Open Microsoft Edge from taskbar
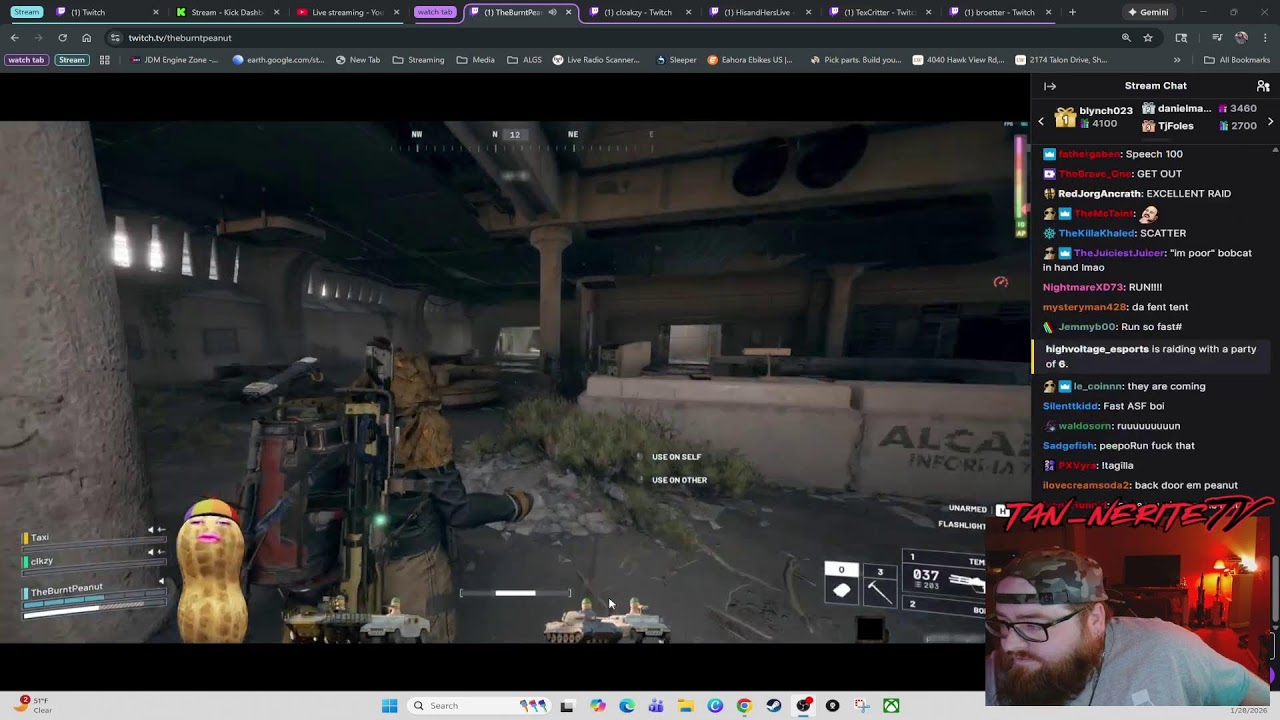 click(x=627, y=706)
